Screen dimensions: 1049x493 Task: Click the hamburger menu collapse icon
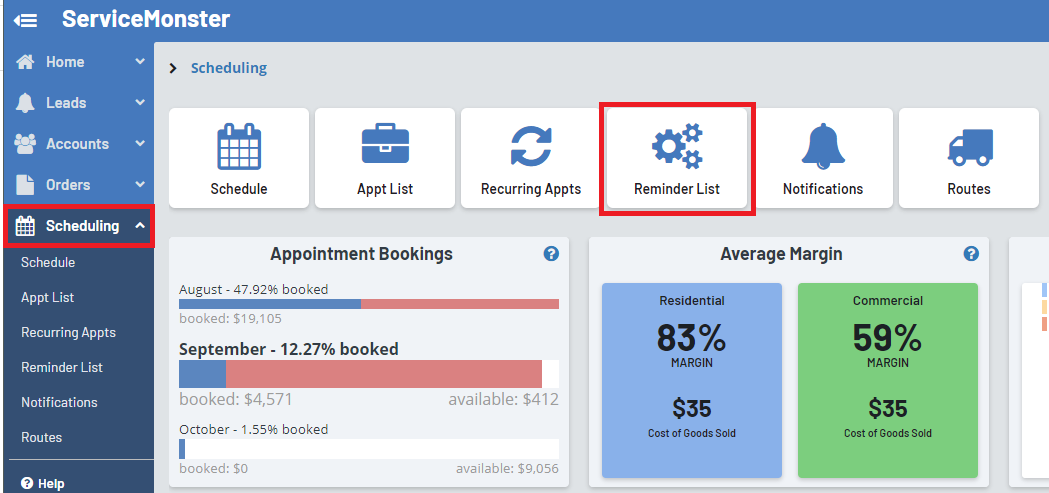[x=26, y=20]
